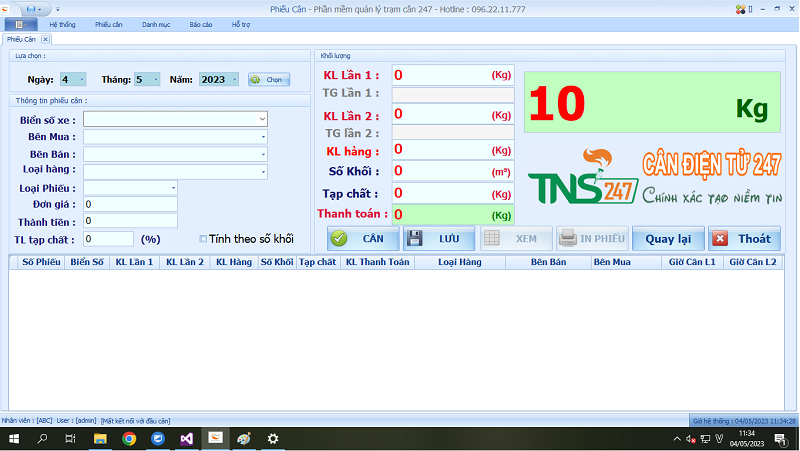The height and width of the screenshot is (451, 800).
Task: Launch Visual Studio from the taskbar
Action: point(186,438)
